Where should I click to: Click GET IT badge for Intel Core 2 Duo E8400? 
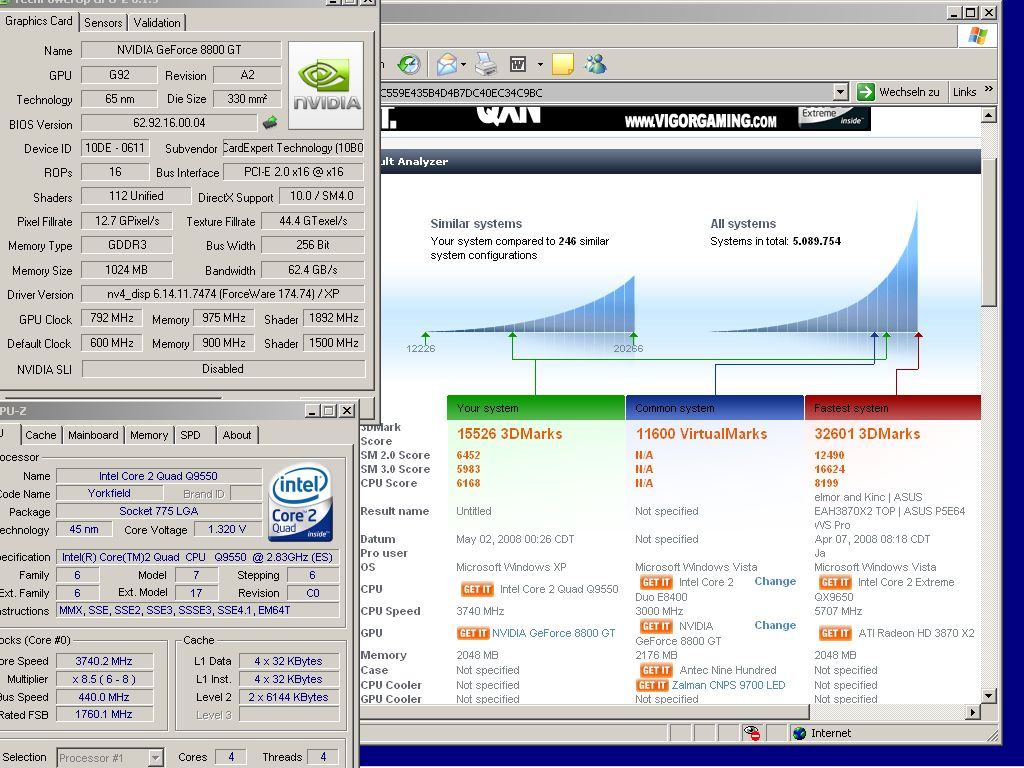[656, 582]
